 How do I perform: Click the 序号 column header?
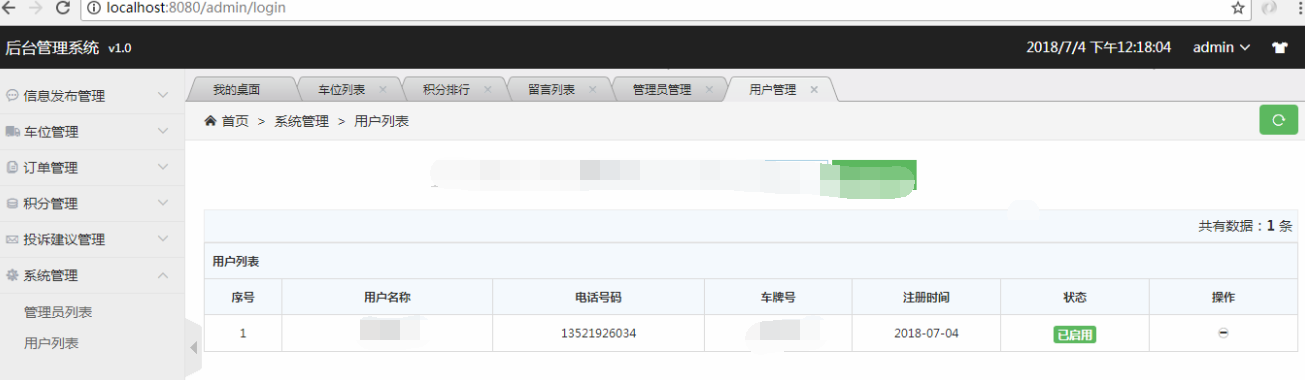[243, 297]
